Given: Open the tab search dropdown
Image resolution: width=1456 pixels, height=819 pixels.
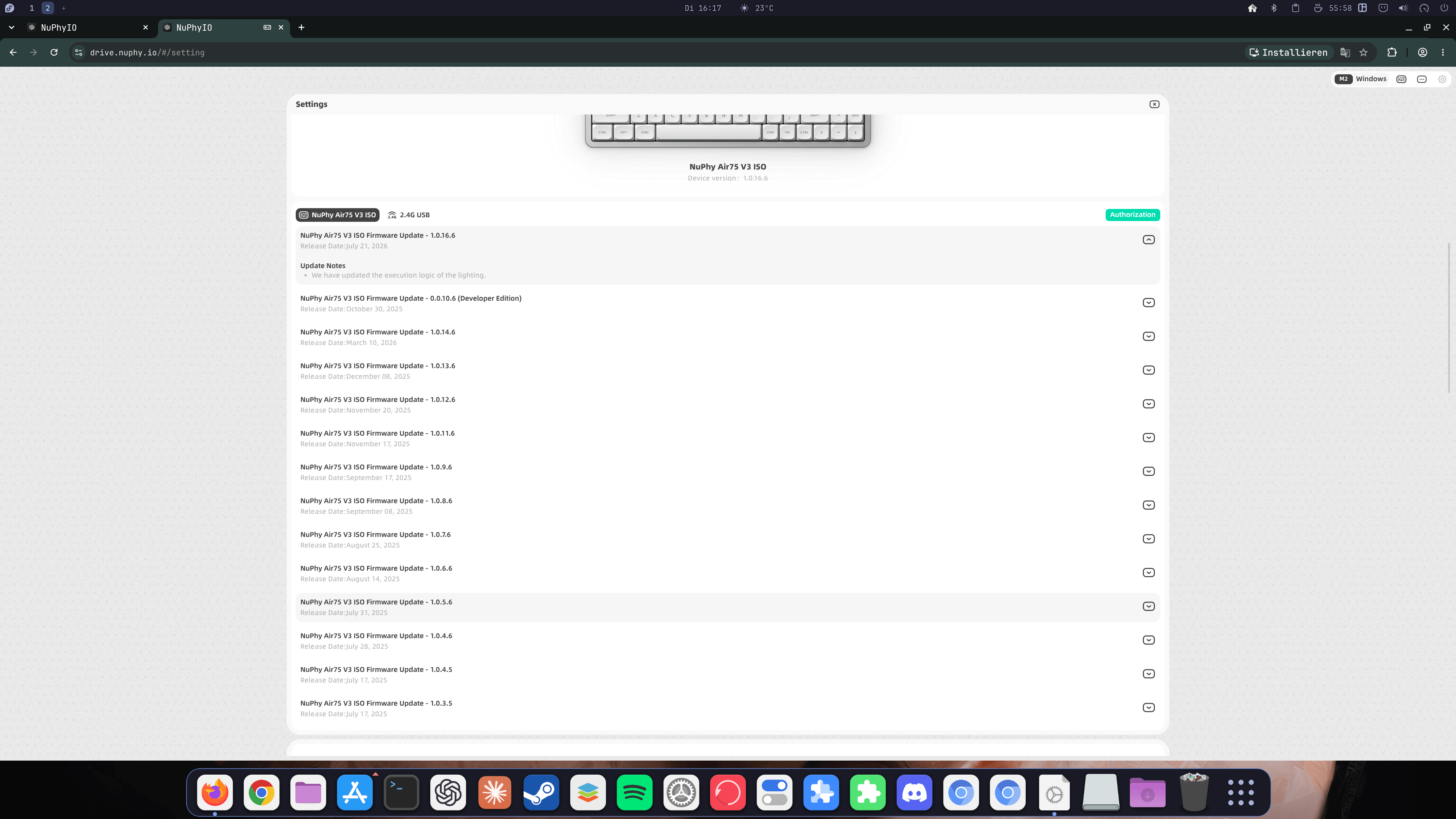Looking at the screenshot, I should tap(11, 28).
